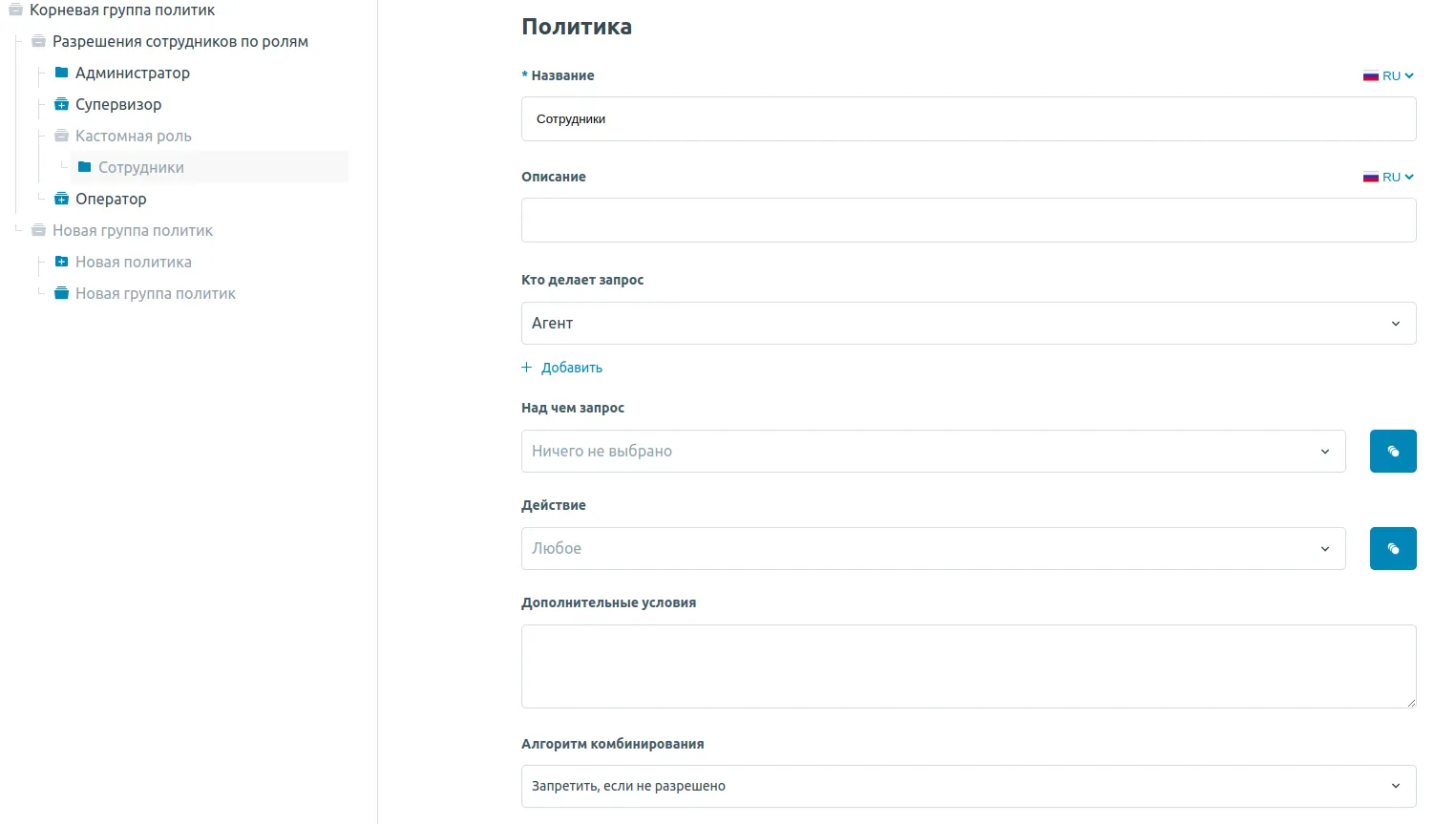The width and height of the screenshot is (1456, 824).
Task: Click the folder icon next to Администратор
Action: coord(61,73)
